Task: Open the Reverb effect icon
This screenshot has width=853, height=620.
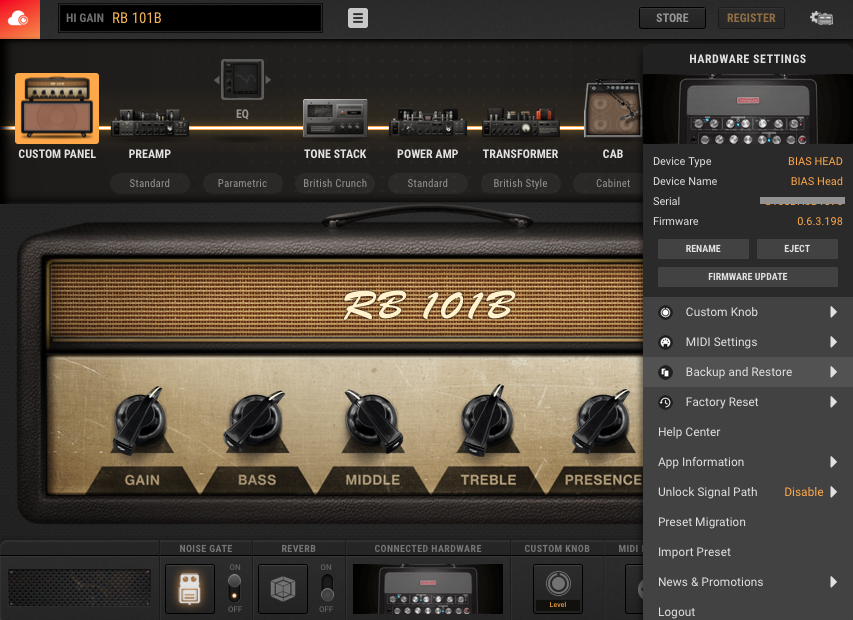Action: tap(282, 588)
